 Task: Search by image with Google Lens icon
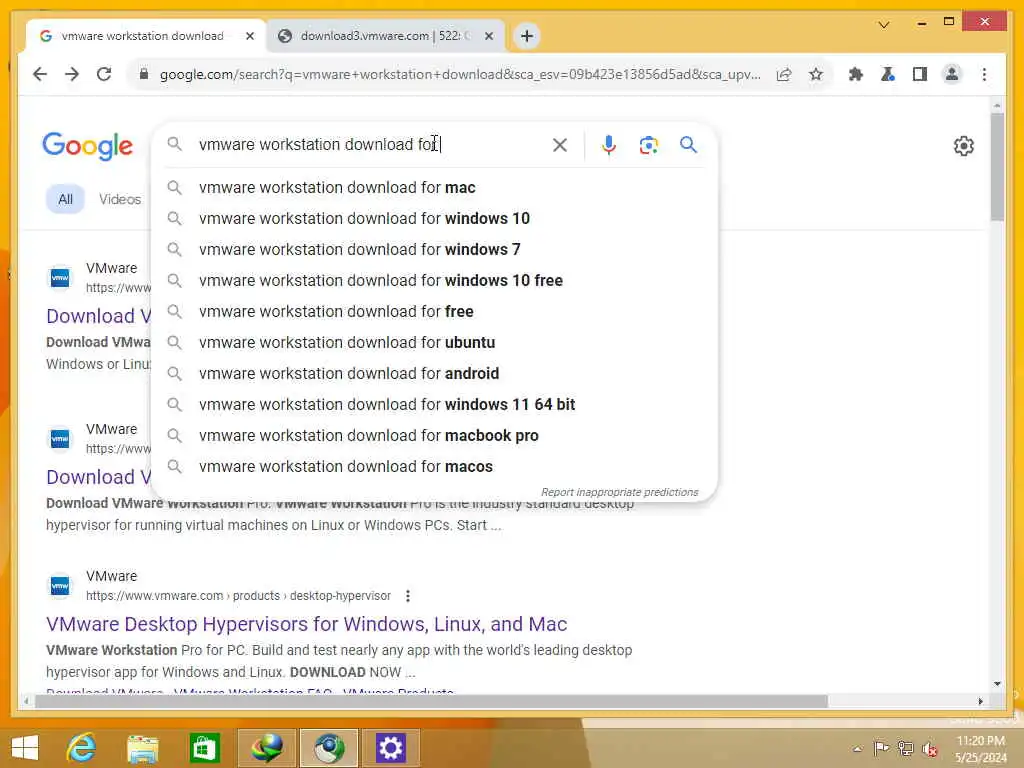(x=648, y=145)
